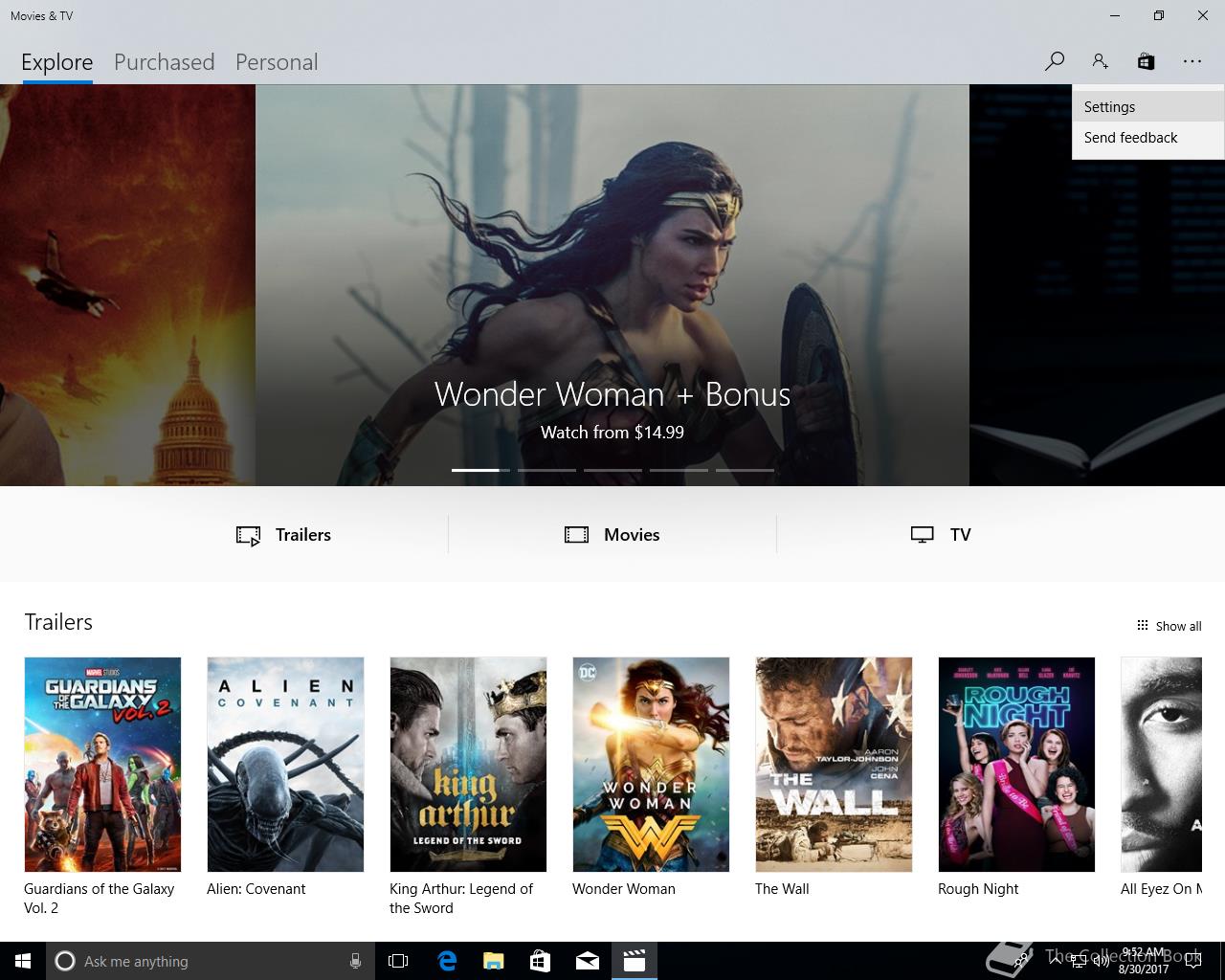Screen dimensions: 1225x980
Task: Open the TV section button
Action: point(941,535)
